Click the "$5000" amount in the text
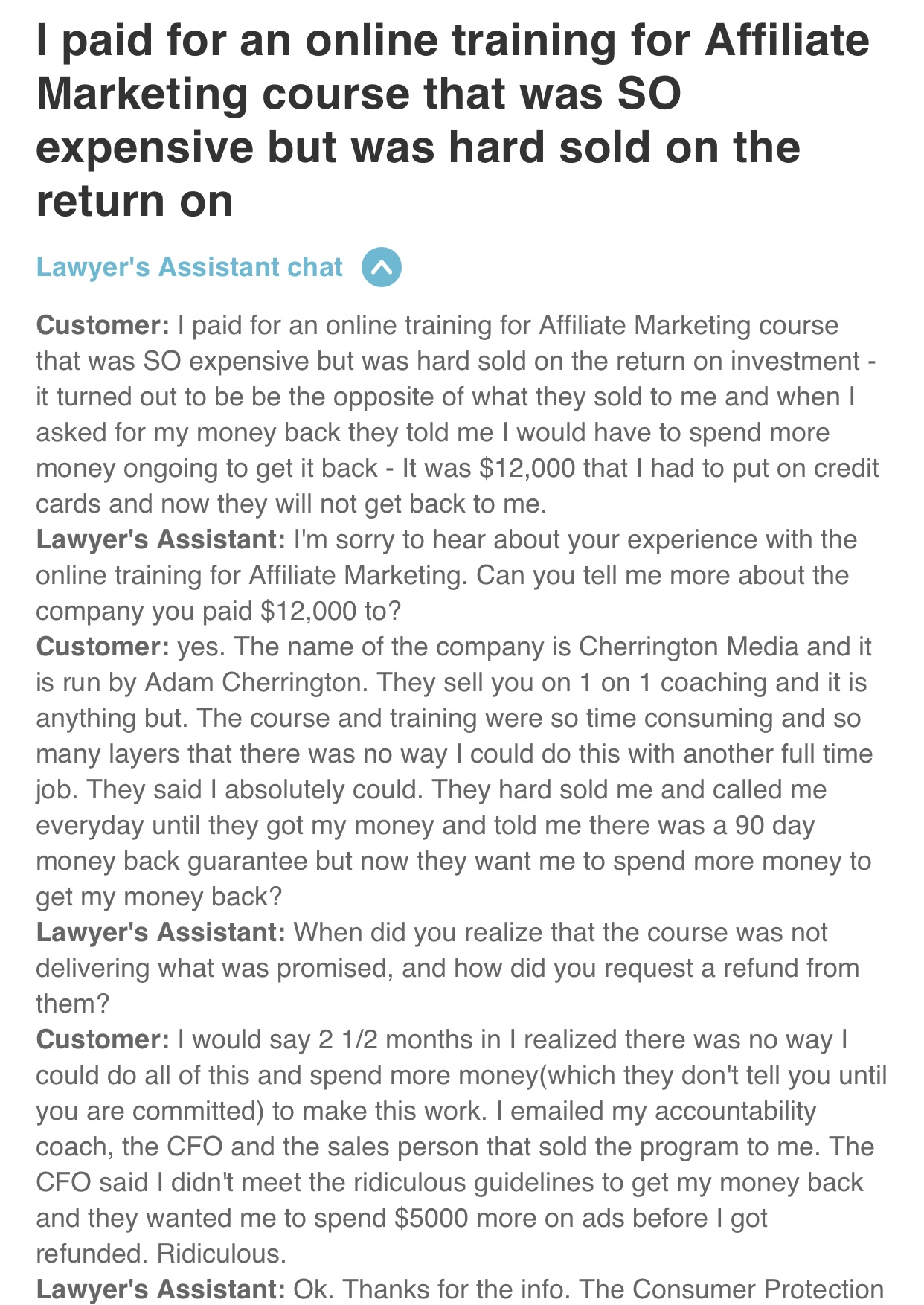The height and width of the screenshot is (1305, 924). (x=431, y=1218)
